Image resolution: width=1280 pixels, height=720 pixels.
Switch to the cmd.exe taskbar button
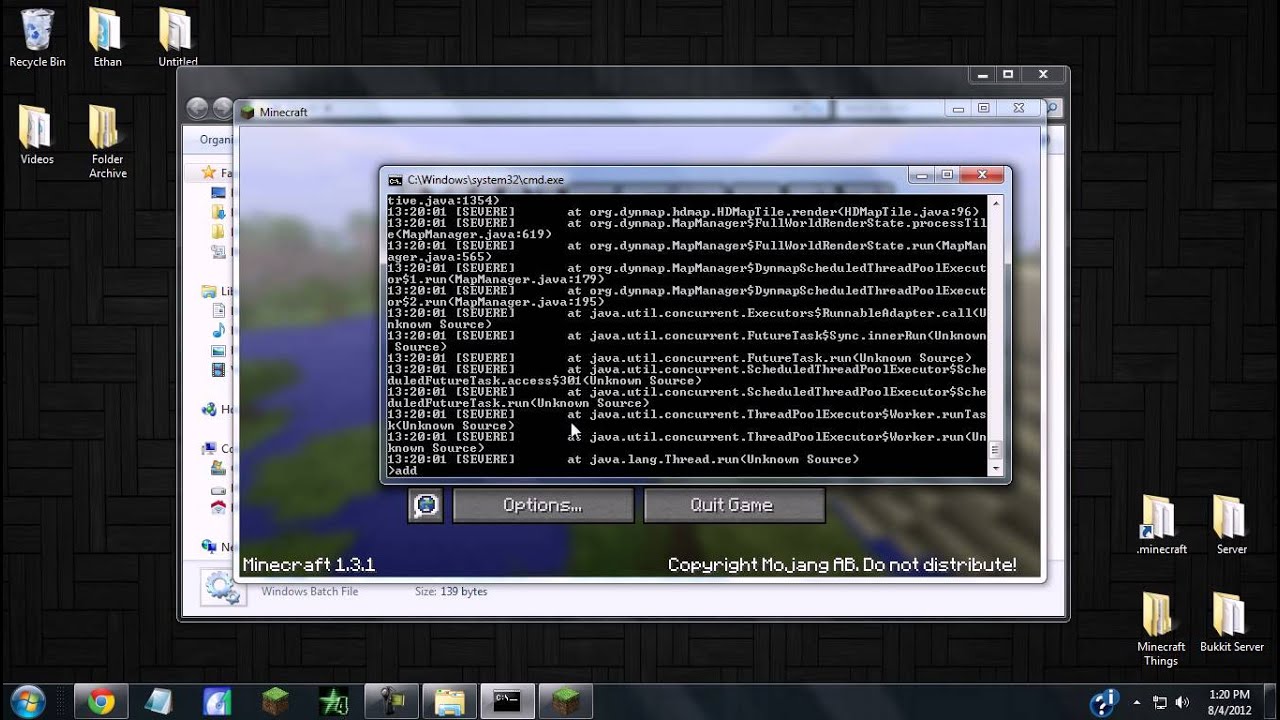[x=507, y=701]
